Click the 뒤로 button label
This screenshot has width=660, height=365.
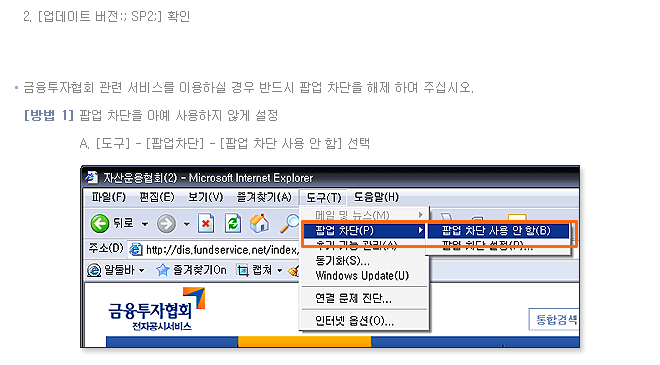coord(123,223)
